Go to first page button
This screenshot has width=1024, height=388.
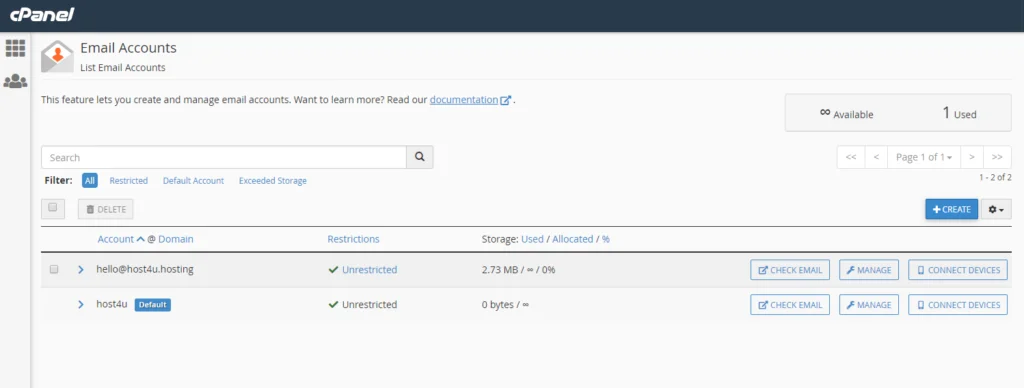(851, 157)
